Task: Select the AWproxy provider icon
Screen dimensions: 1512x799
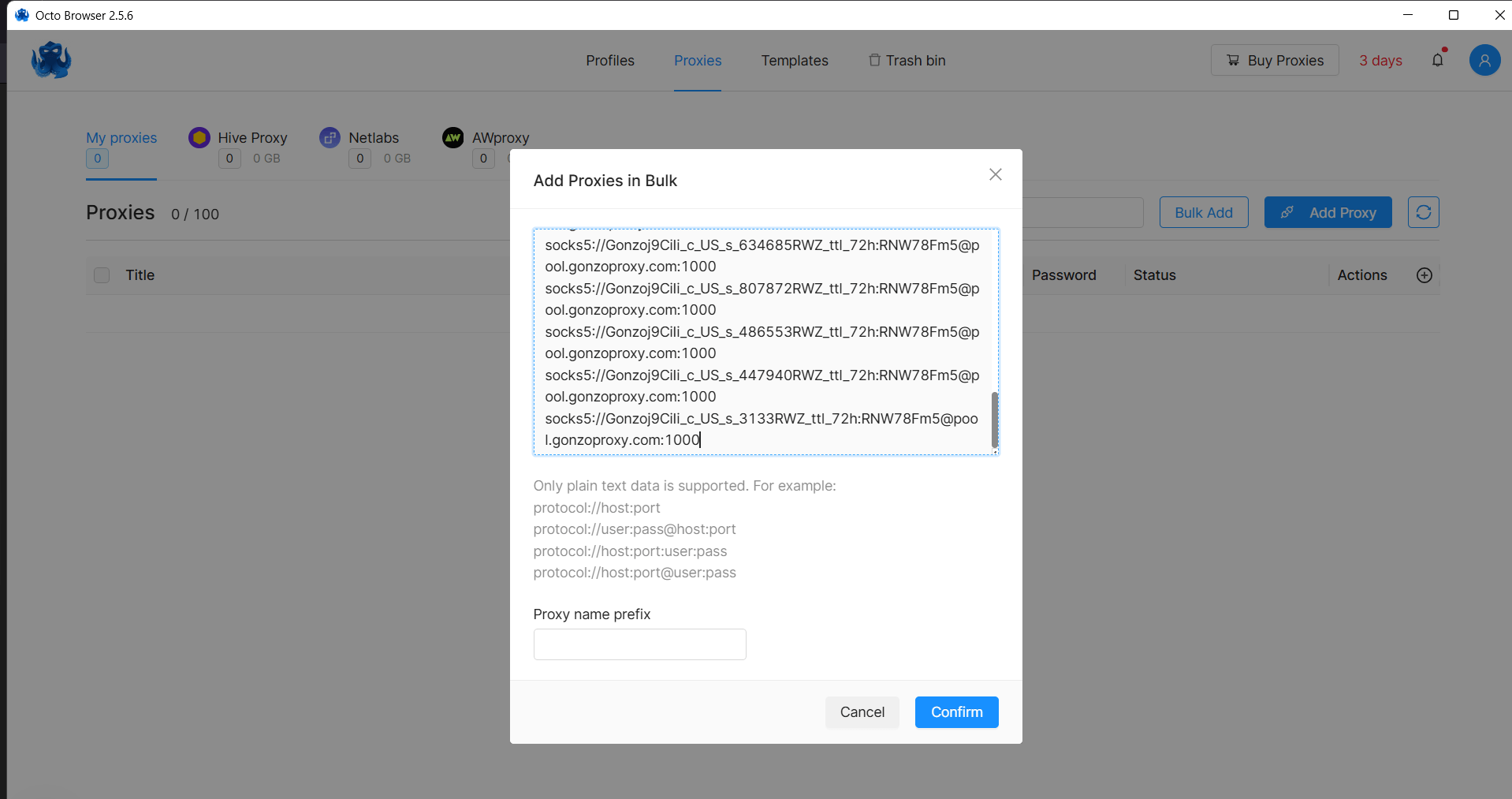Action: (453, 137)
